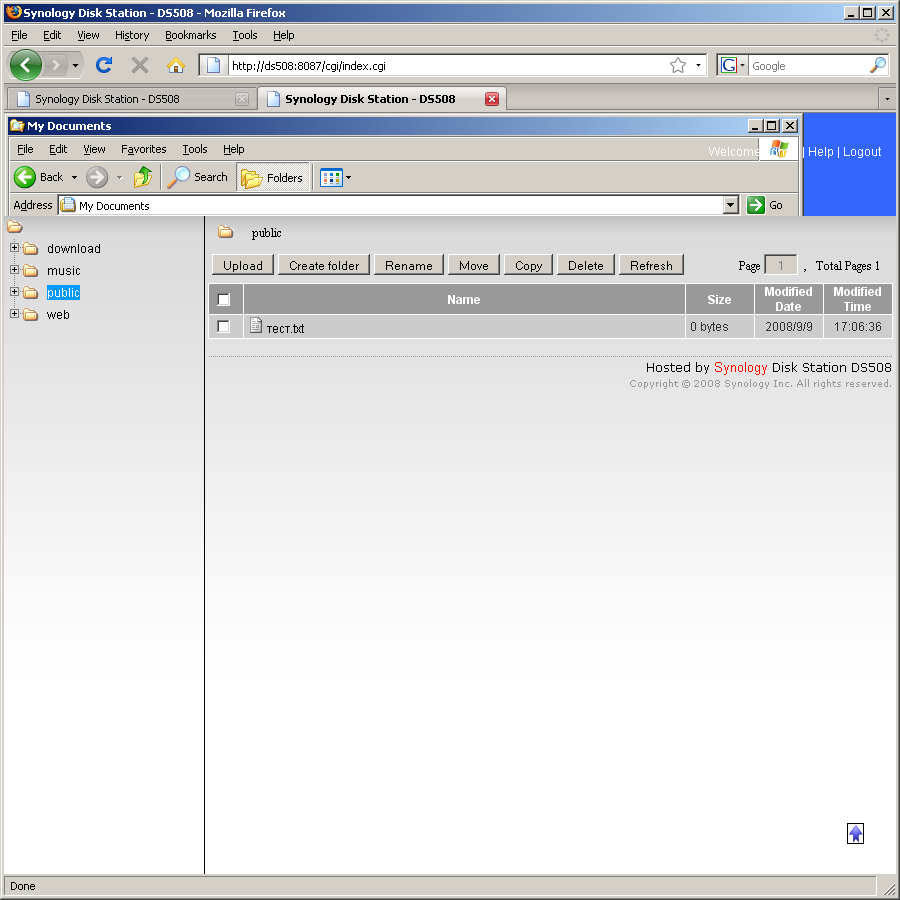Close the active Synology Disk Station tab
This screenshot has width=900, height=900.
(492, 99)
